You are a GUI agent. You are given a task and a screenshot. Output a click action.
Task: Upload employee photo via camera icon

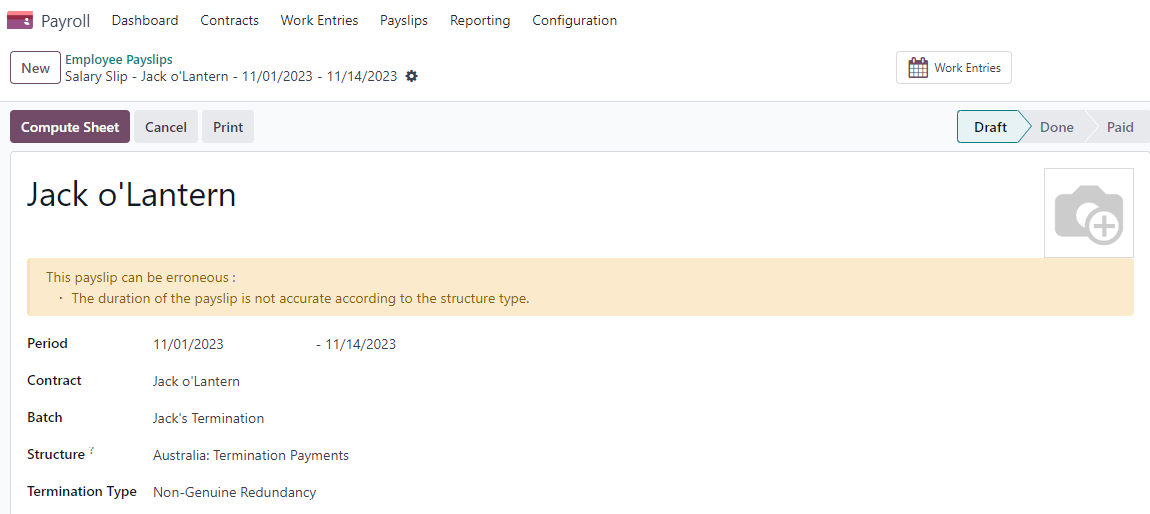pos(1088,213)
